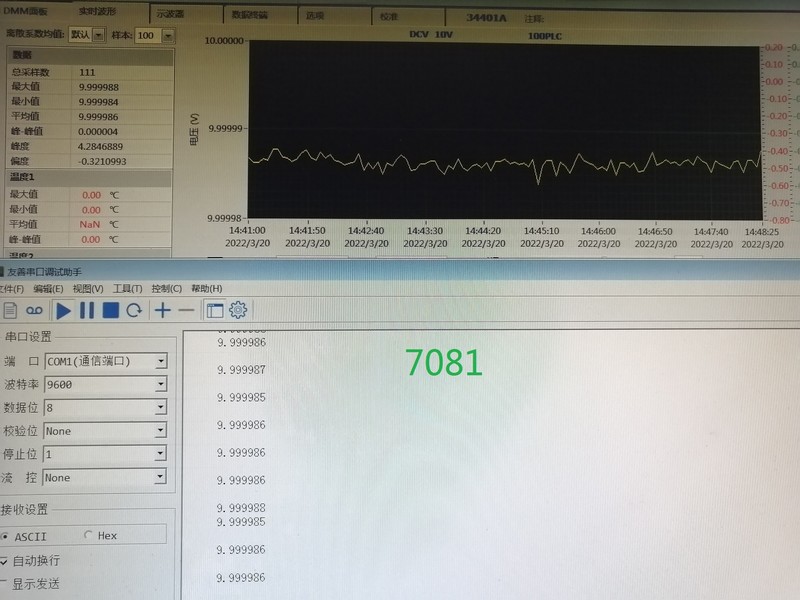This screenshot has width=800, height=600.
Task: Expand the 9600 baud rate dropdown
Action: 160,384
